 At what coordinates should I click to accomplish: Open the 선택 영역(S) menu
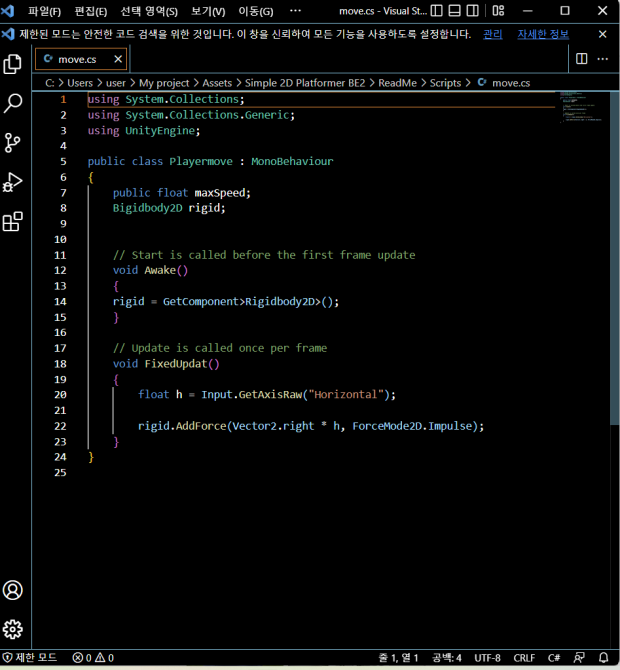149,11
